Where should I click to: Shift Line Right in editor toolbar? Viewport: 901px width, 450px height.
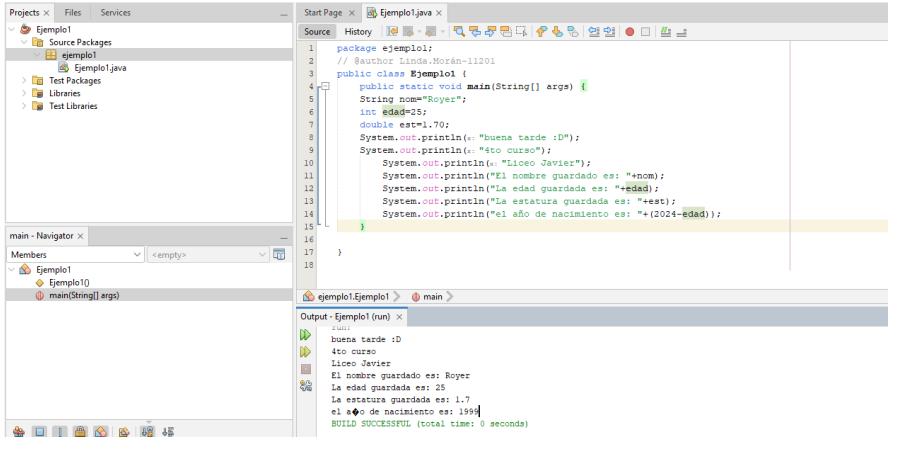pos(610,32)
